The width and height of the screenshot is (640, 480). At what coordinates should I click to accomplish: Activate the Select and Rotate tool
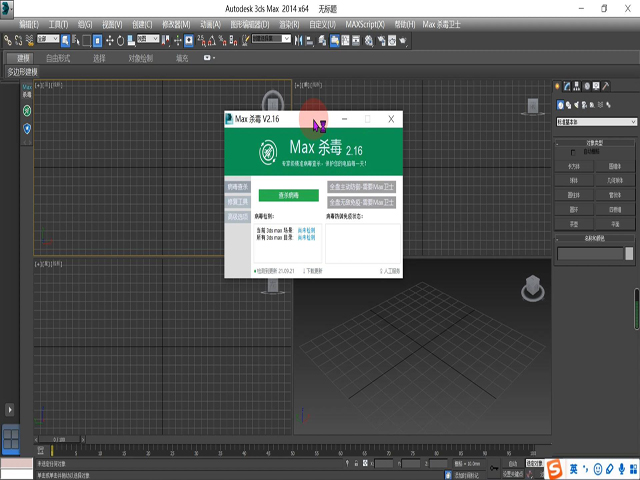[120, 40]
